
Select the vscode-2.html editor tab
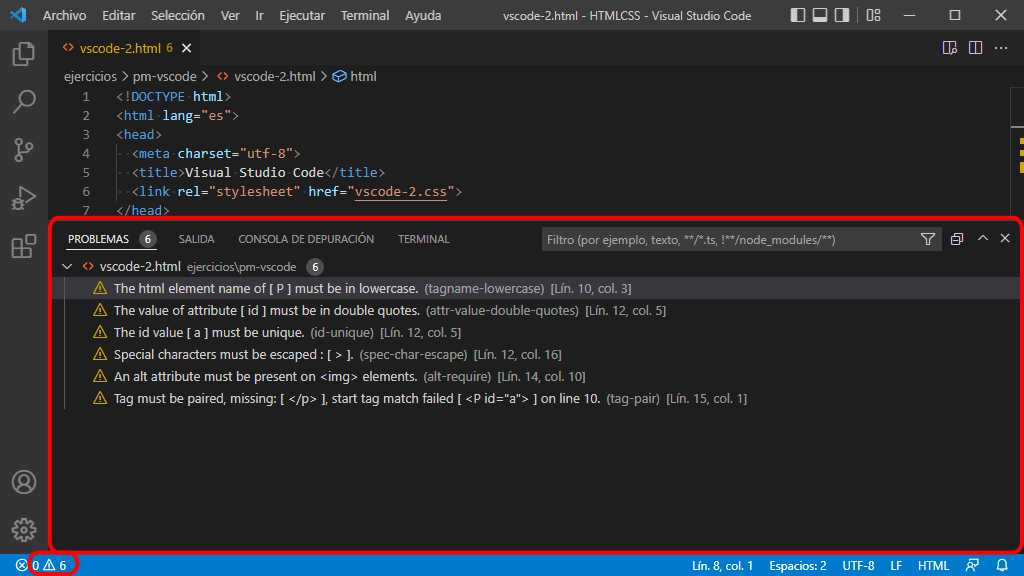(124, 48)
